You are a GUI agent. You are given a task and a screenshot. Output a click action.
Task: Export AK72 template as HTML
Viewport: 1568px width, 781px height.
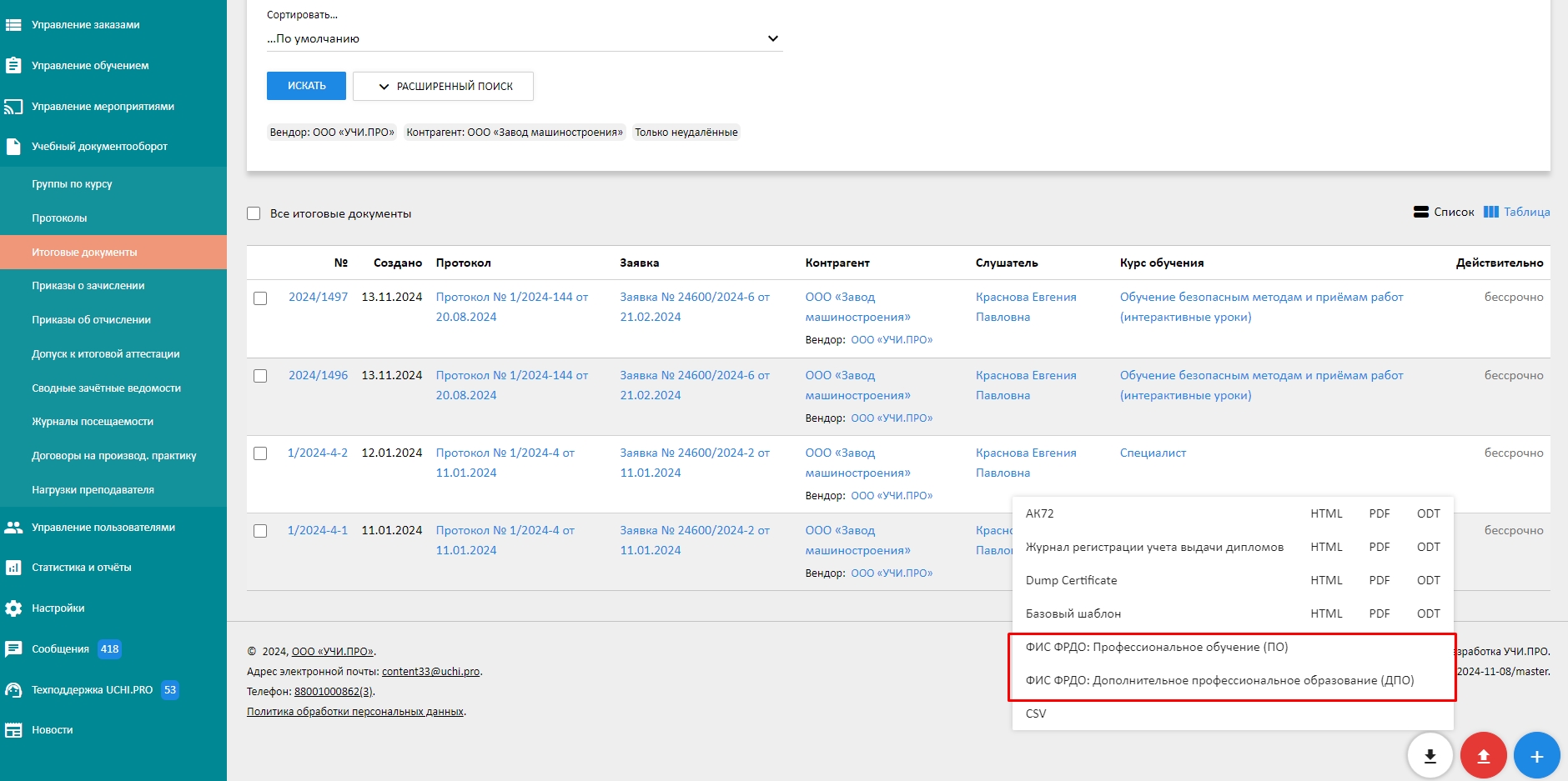[1326, 513]
